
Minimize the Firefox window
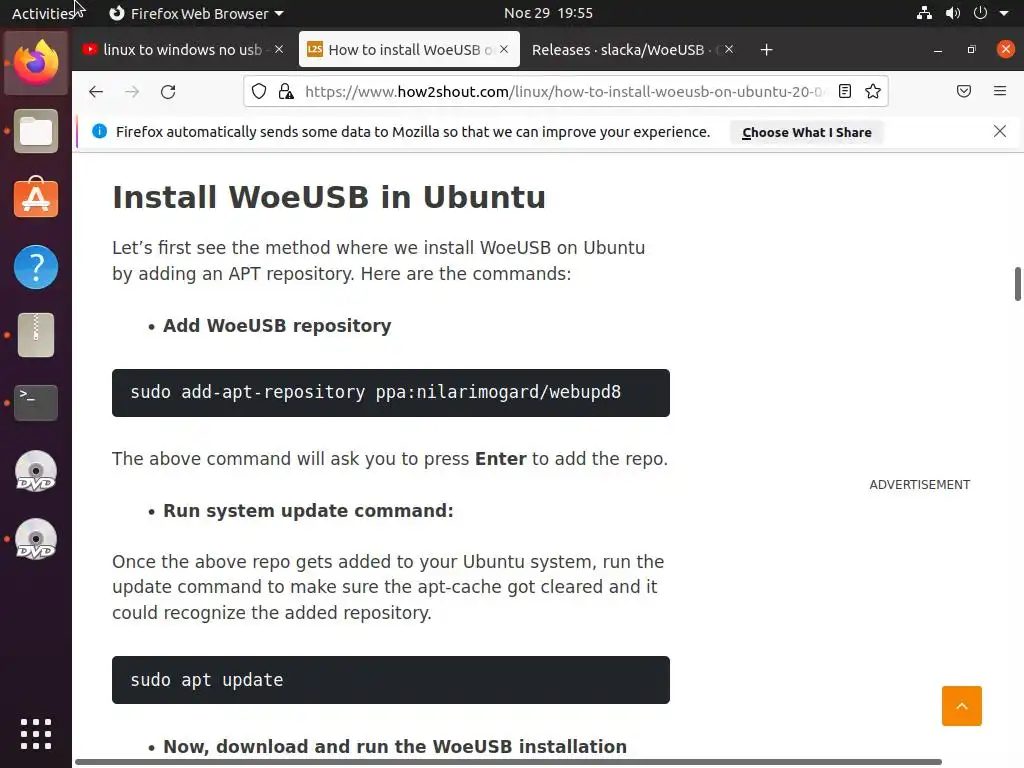pyautogui.click(x=938, y=50)
